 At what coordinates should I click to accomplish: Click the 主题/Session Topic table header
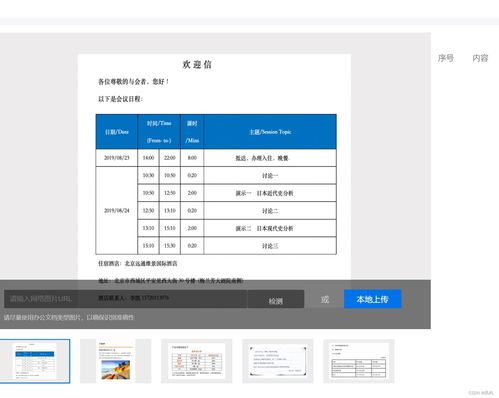[270, 132]
